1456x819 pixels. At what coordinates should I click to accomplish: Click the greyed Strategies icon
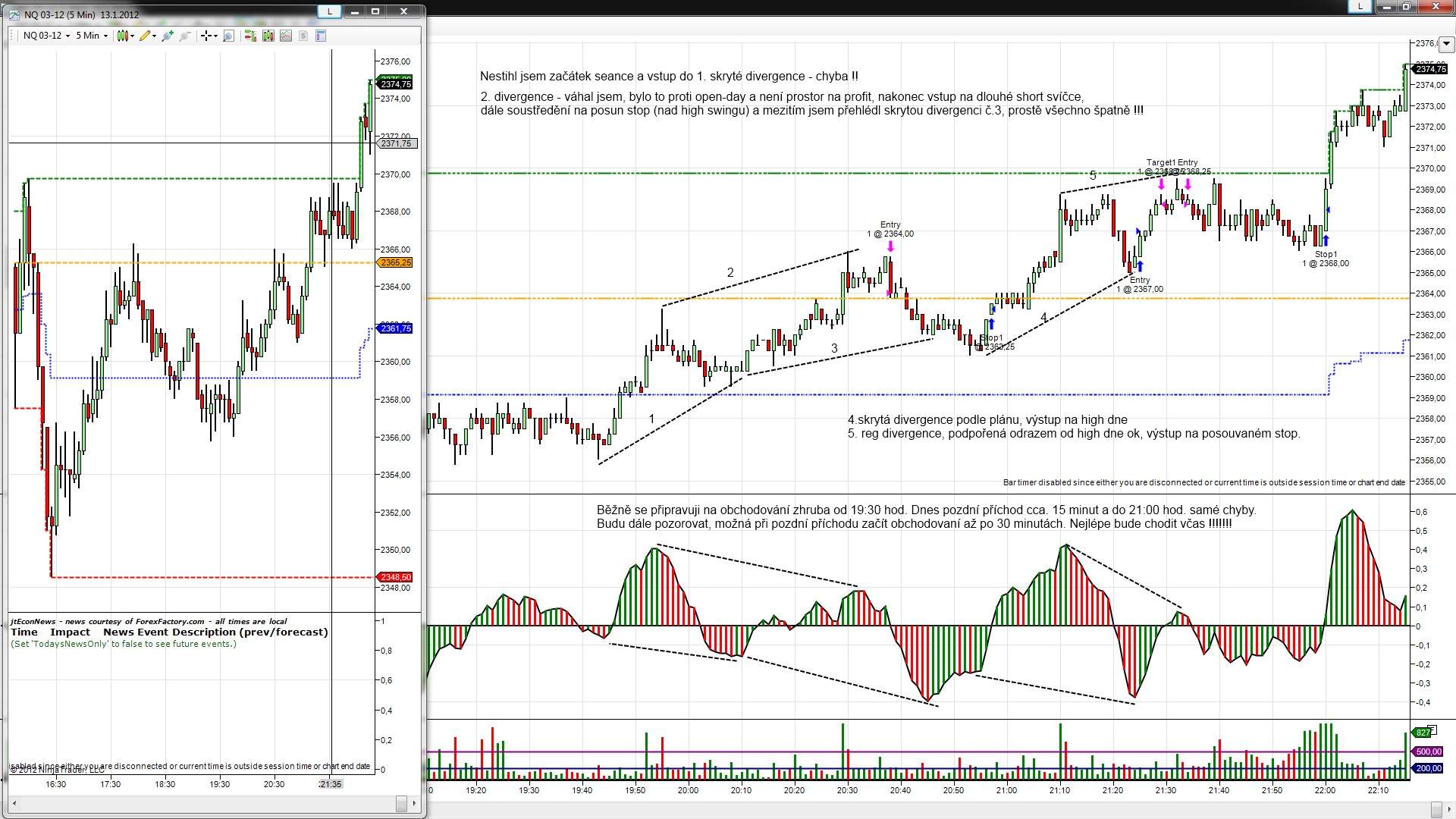303,36
